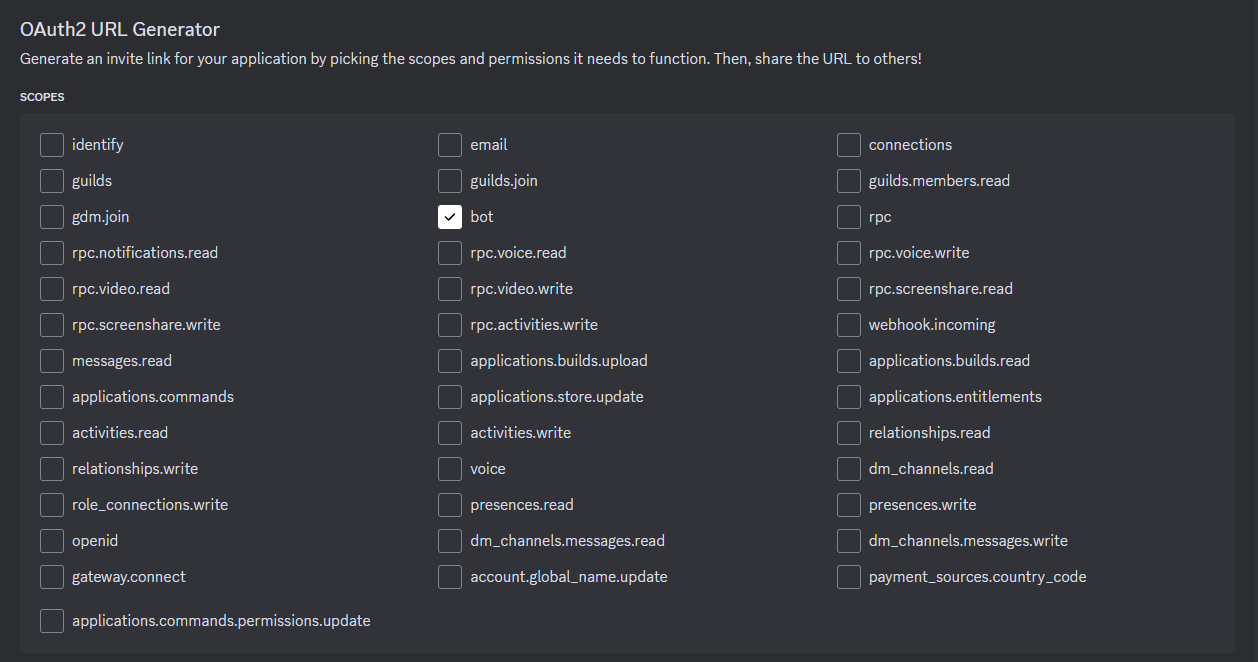Tick the dm_channels.read checkbox
The height and width of the screenshot is (662, 1258).
tap(849, 469)
